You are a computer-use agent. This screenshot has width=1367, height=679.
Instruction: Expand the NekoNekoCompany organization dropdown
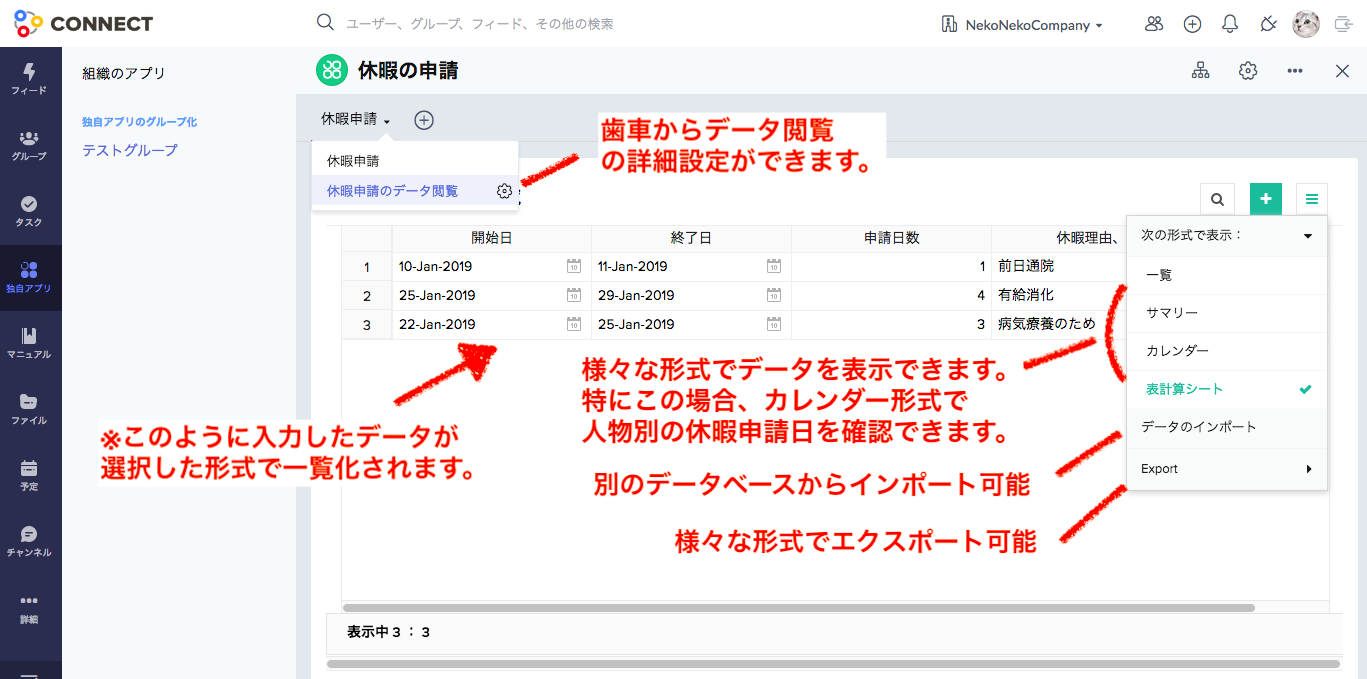pos(1023,25)
